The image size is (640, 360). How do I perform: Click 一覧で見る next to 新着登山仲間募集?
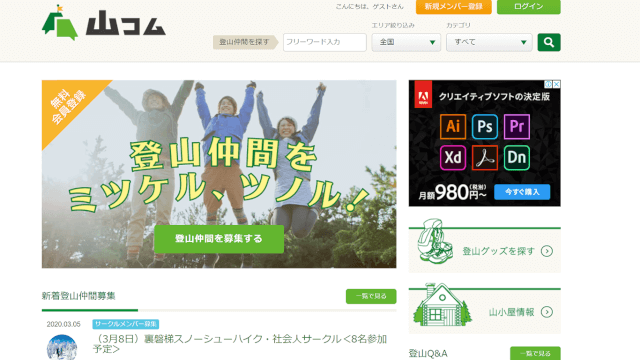point(371,296)
